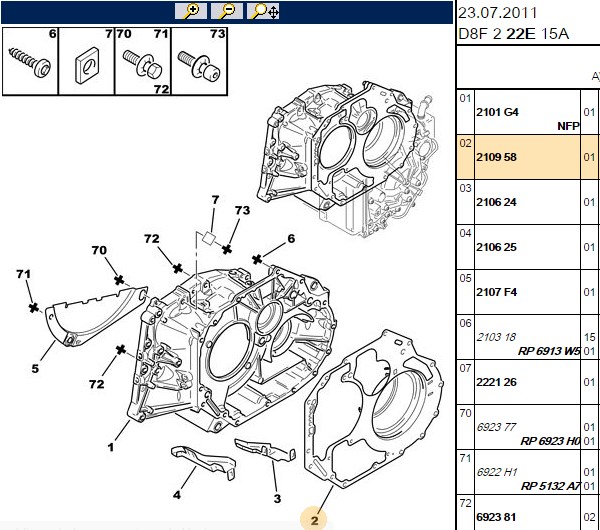Screen dimensions: 600x530
Task: Click row index 71 in parts table
Action: (465, 458)
